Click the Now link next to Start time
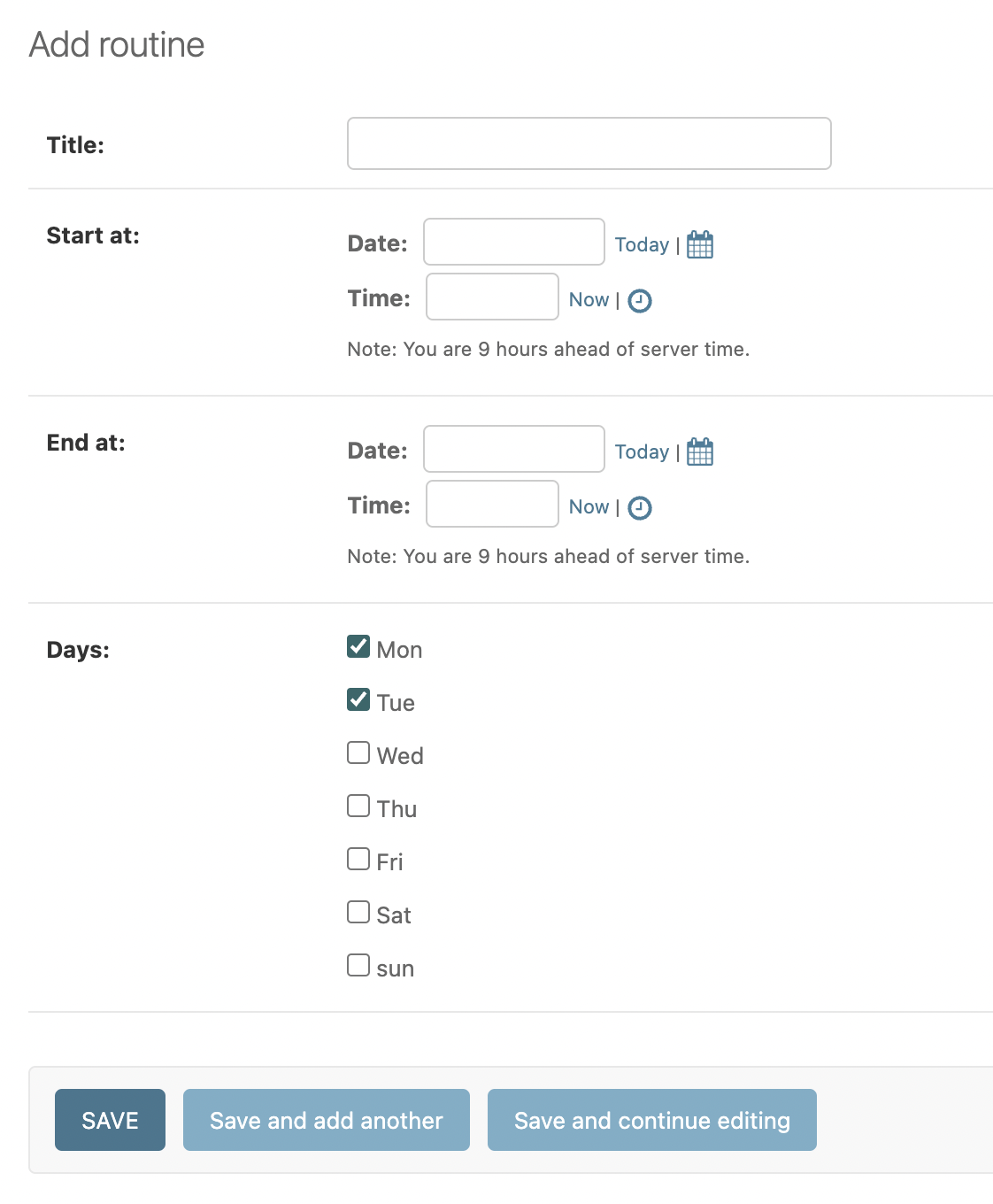This screenshot has height=1204, width=993. click(x=588, y=299)
